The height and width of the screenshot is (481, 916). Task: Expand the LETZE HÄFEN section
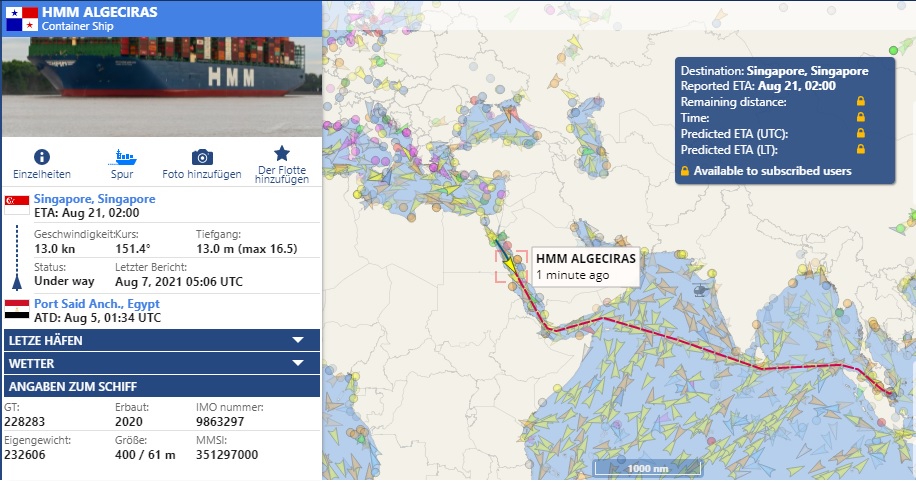162,340
